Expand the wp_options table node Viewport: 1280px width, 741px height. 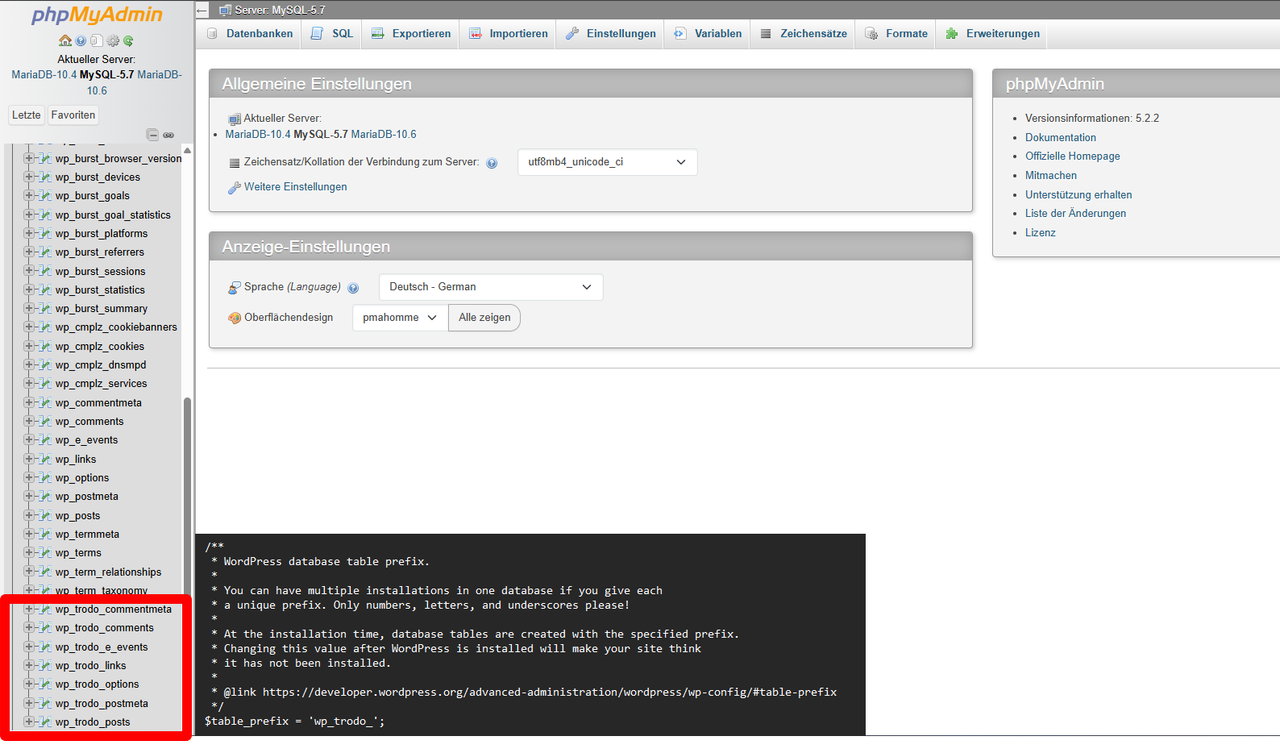pyautogui.click(x=29, y=478)
